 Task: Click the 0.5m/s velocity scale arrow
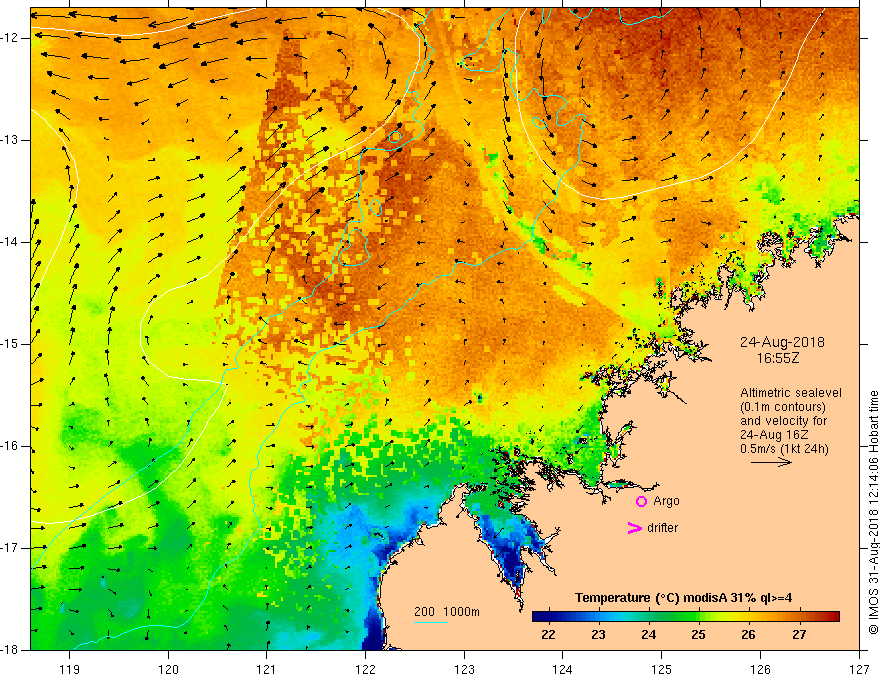[x=771, y=462]
